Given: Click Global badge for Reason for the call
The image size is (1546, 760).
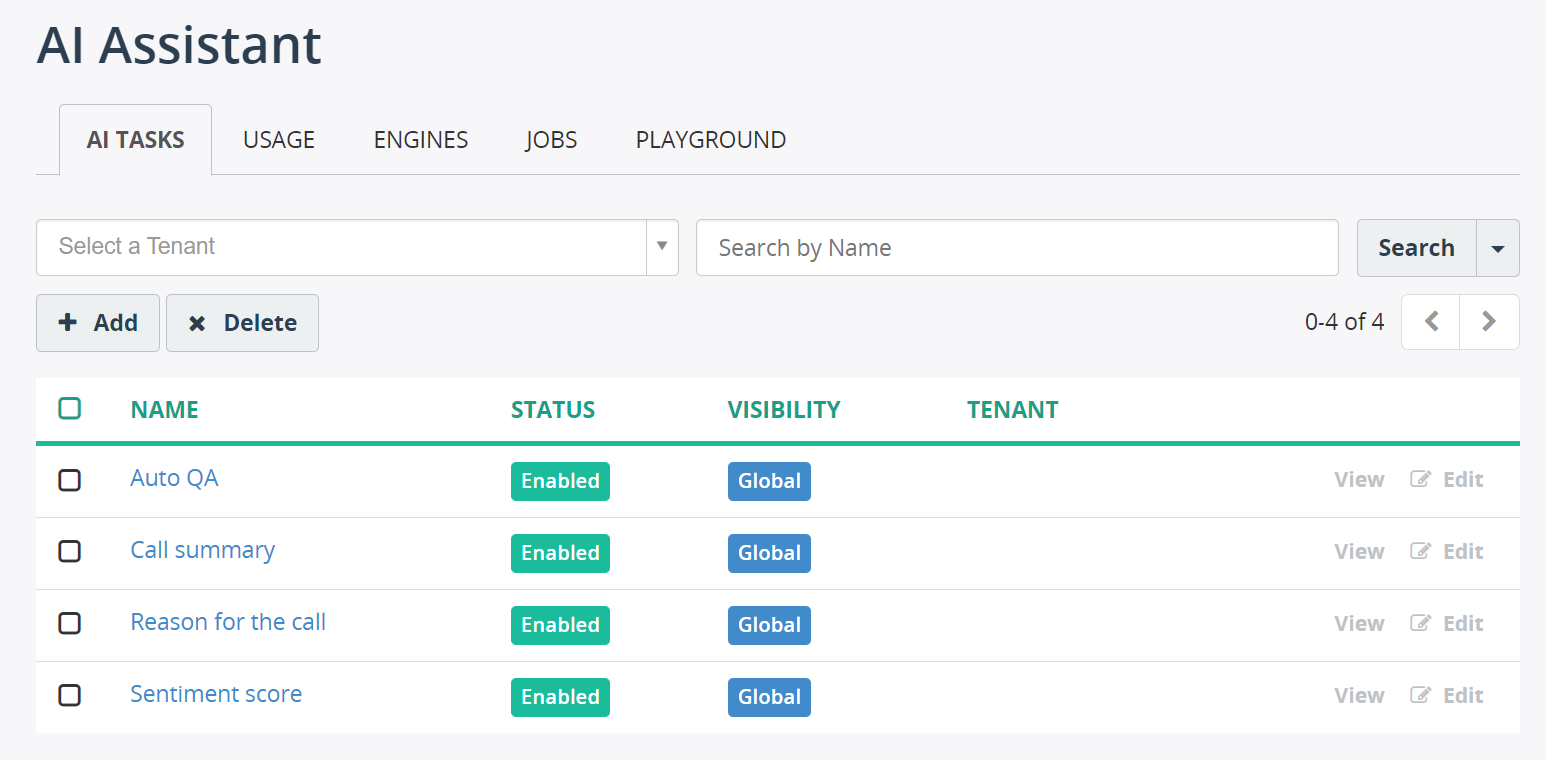Looking at the screenshot, I should pos(769,625).
